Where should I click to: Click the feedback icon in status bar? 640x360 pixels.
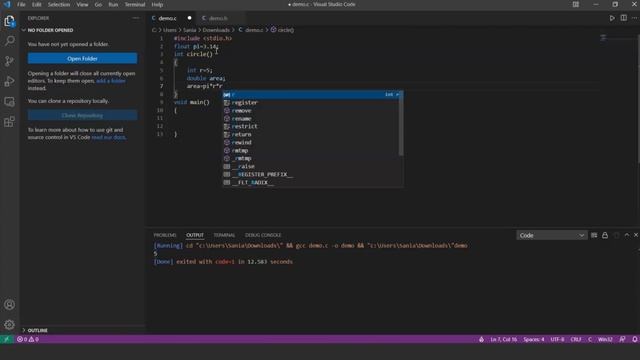[622, 339]
